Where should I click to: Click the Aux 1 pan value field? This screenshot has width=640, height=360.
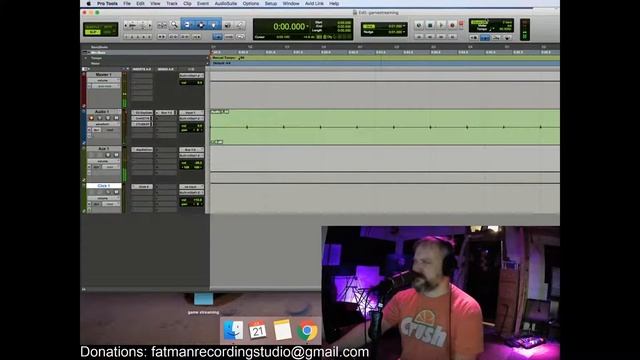point(191,167)
